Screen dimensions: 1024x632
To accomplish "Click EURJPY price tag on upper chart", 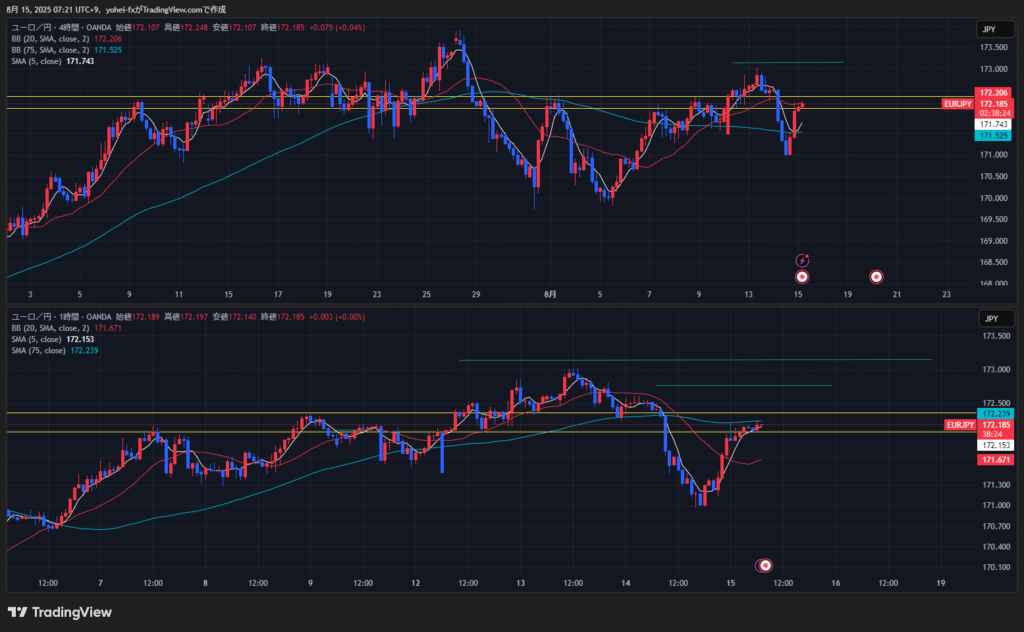I will tap(957, 104).
